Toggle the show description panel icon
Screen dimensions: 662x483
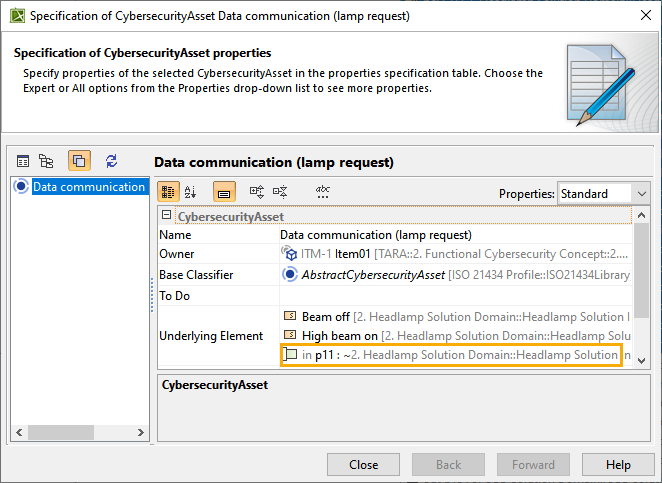click(225, 192)
